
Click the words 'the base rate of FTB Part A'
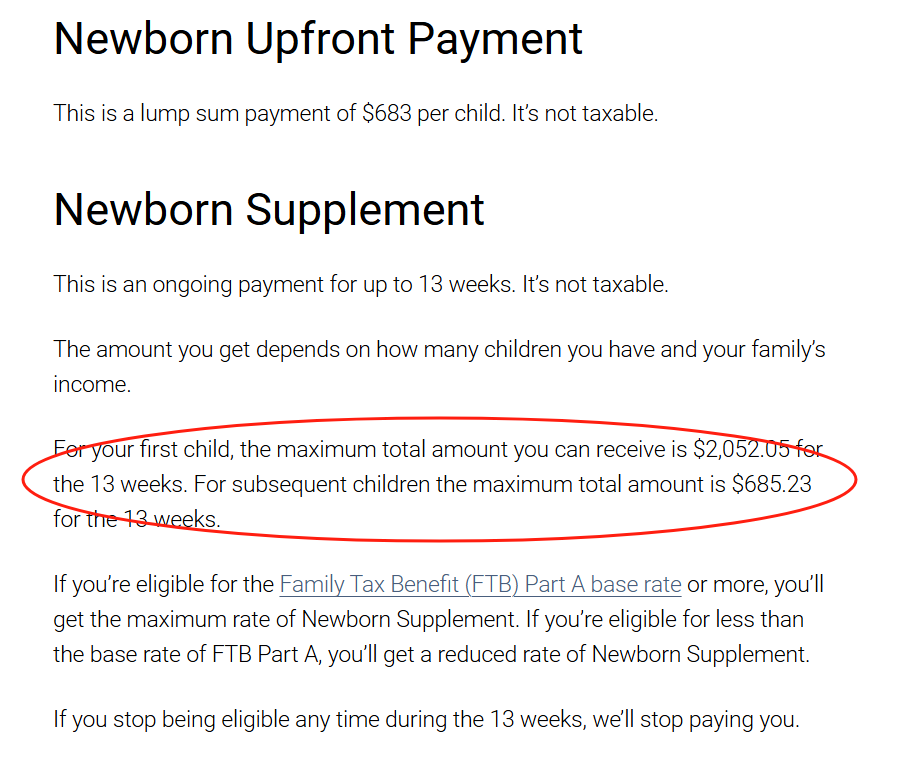166,655
